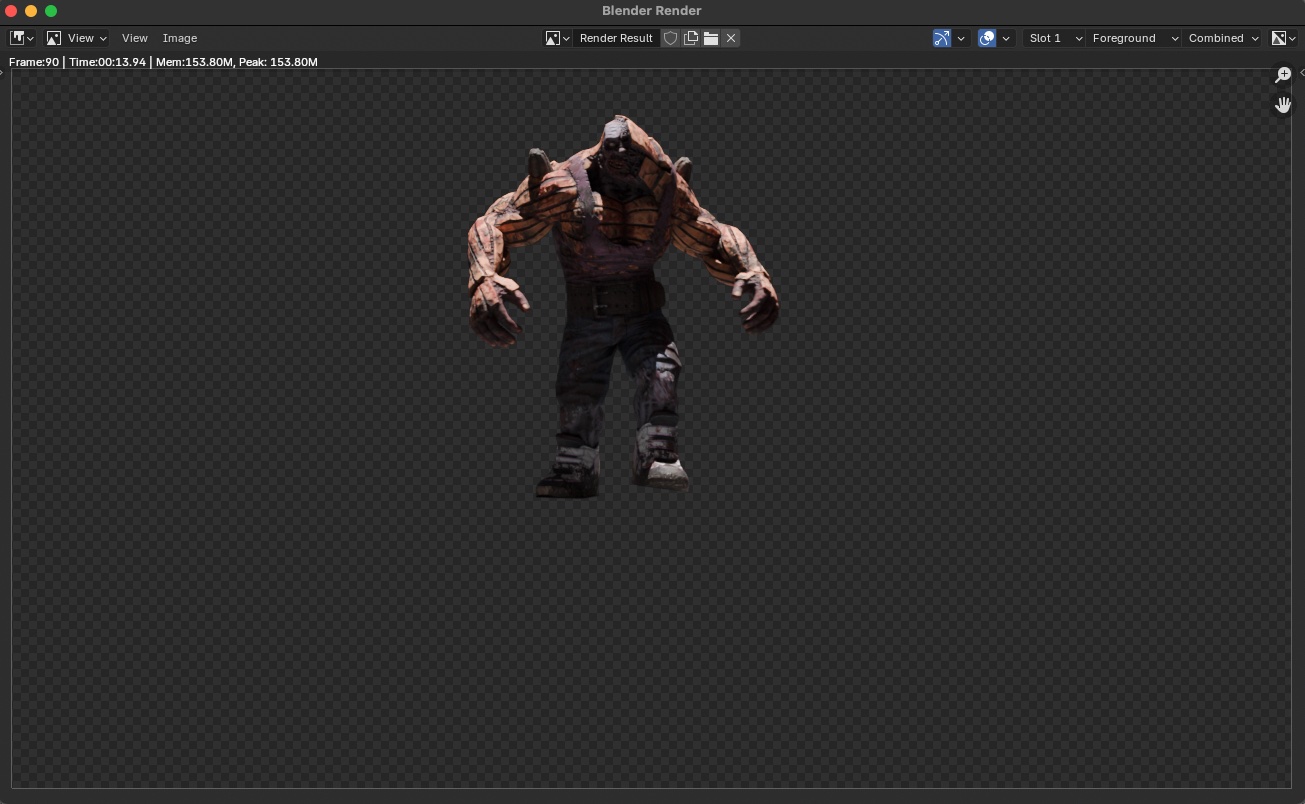Toggle fake user shield icon
Screen dimensions: 1305x804
point(671,38)
